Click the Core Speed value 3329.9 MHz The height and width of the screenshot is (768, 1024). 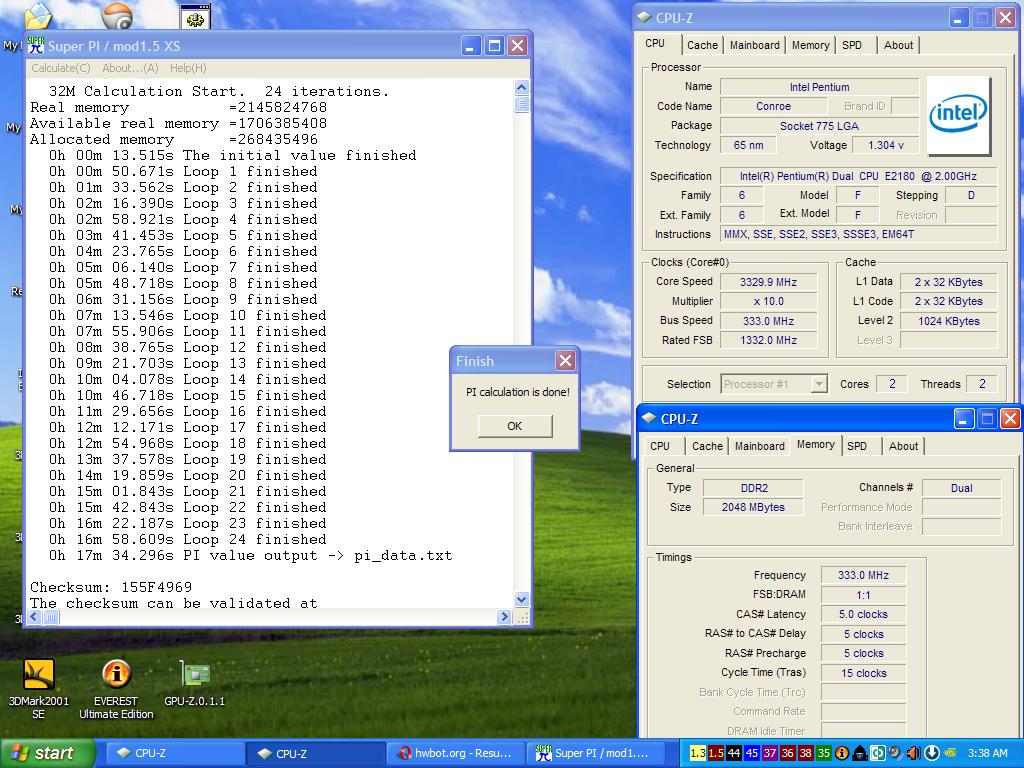[768, 282]
